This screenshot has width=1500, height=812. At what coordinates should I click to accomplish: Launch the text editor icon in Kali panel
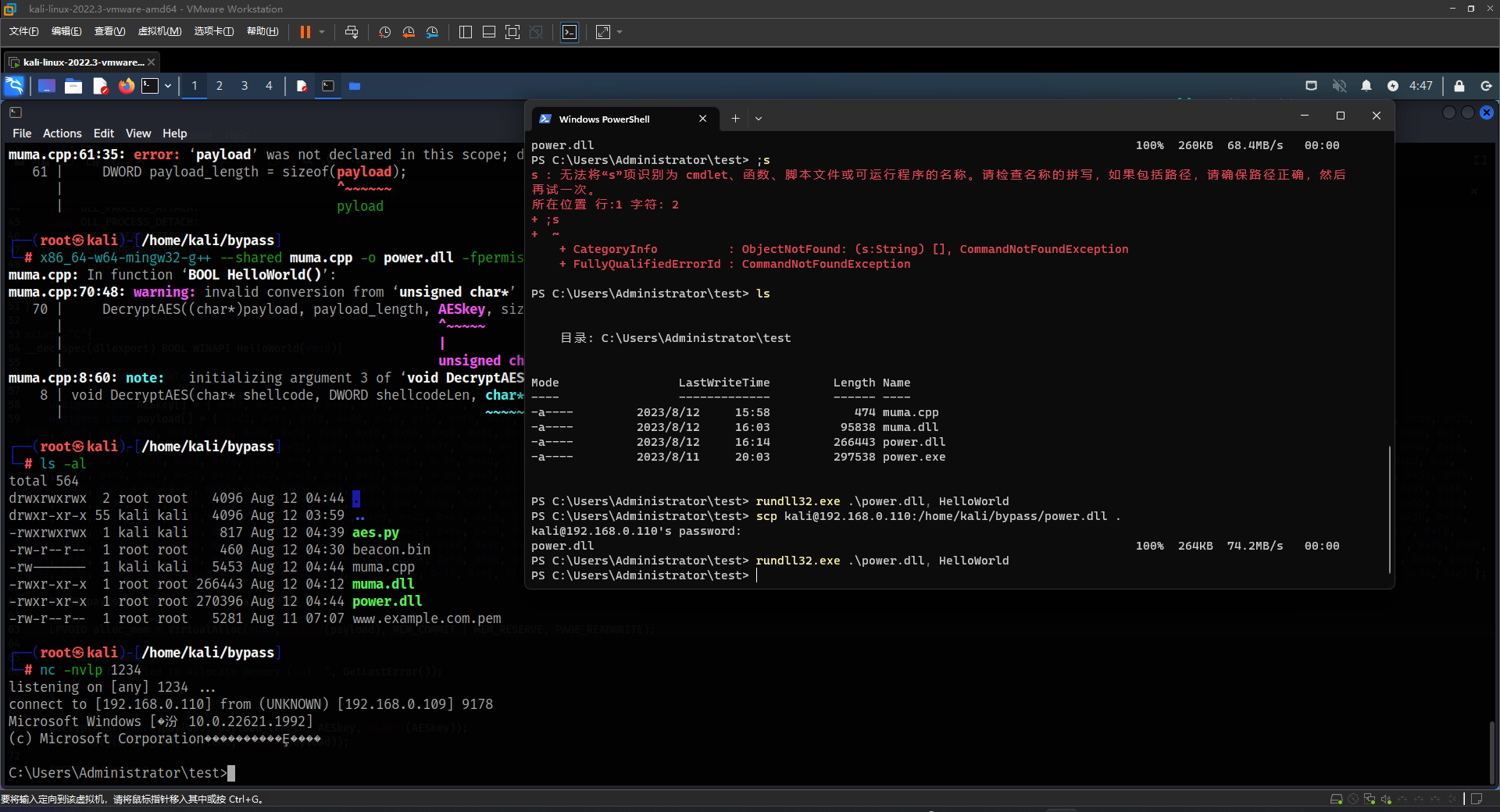click(100, 86)
